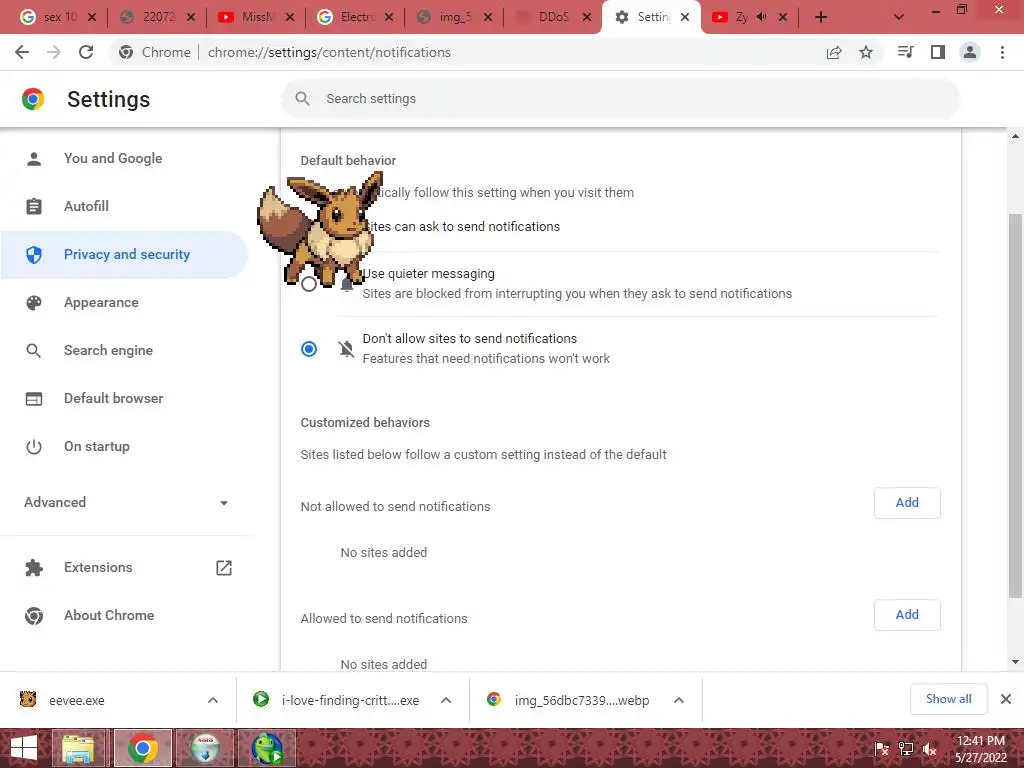Open the Chrome three-dot menu
The height and width of the screenshot is (768, 1024).
pos(1002,52)
